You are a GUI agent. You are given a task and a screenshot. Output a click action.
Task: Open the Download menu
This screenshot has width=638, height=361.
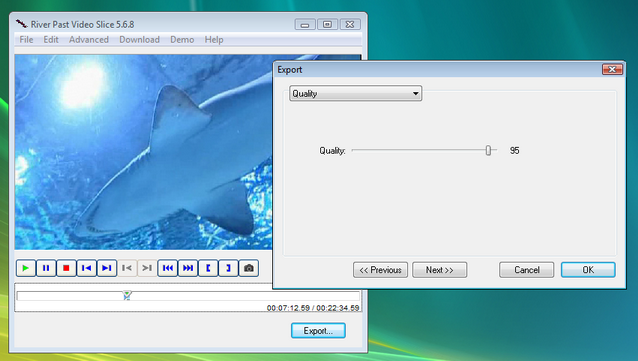[x=139, y=40]
